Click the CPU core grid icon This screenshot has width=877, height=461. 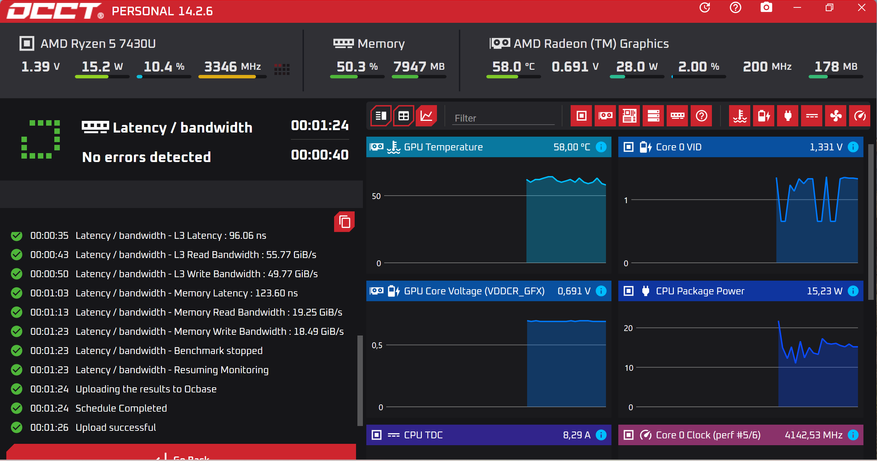(282, 69)
